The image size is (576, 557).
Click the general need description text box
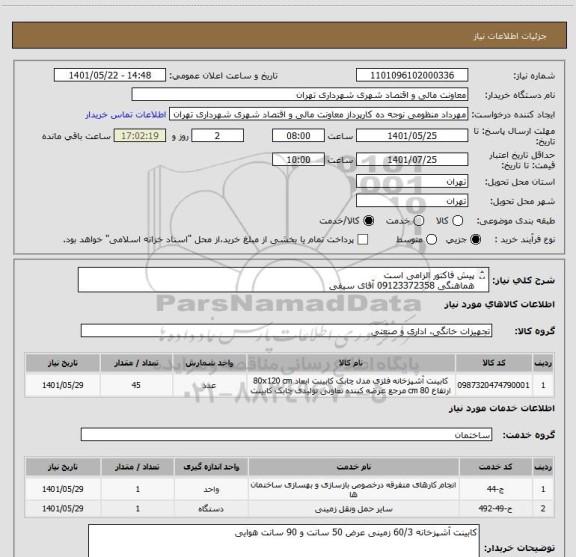coord(283,280)
